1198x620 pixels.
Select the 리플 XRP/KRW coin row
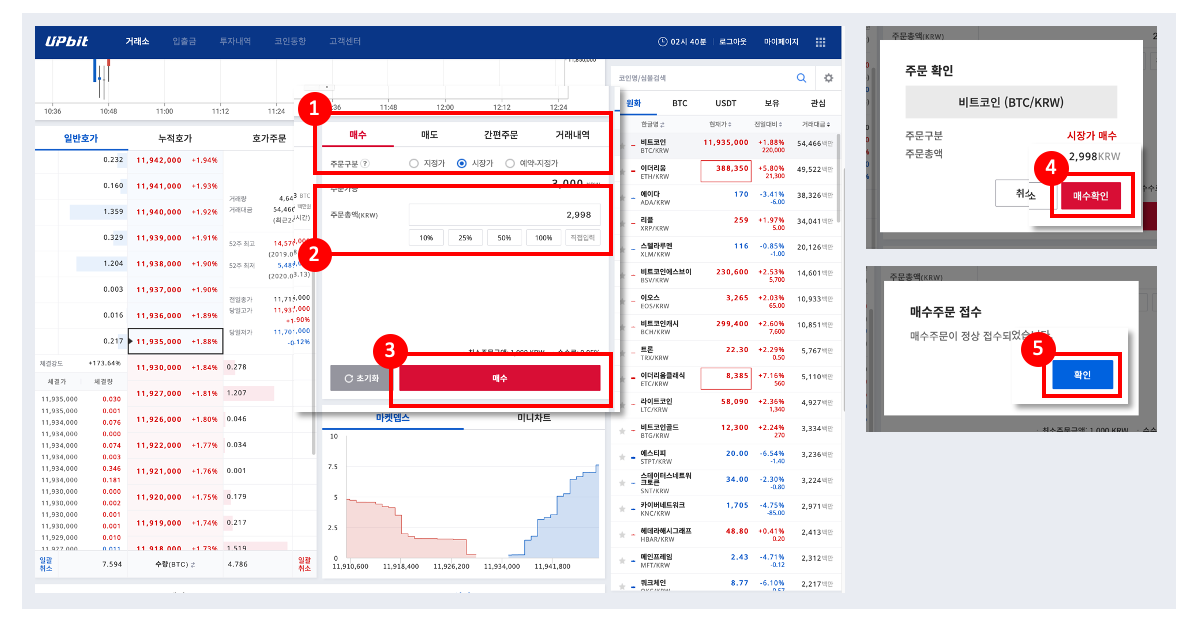point(724,224)
